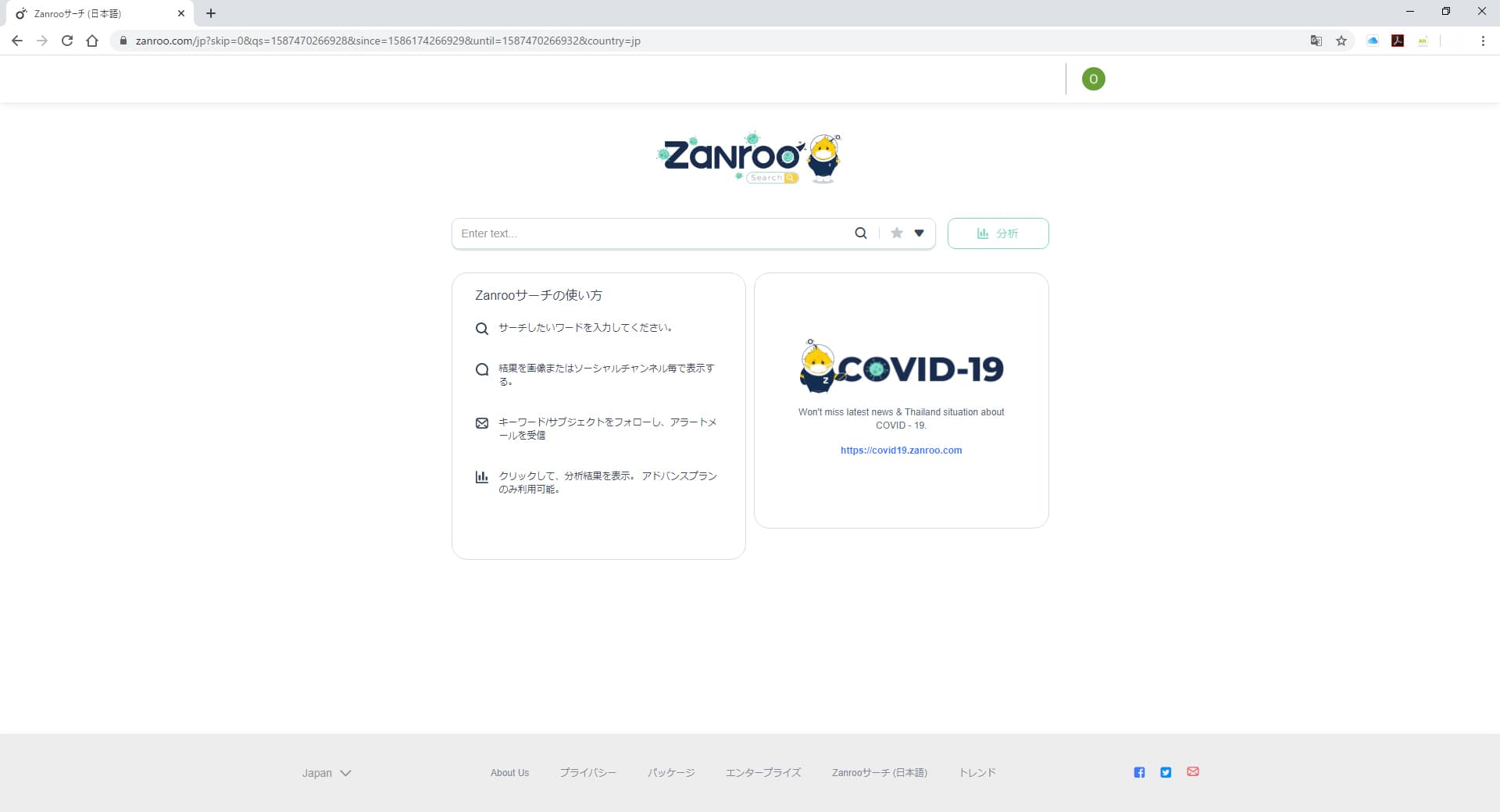Open the エンタープライズ footer link
The image size is (1500, 812).
point(763,773)
